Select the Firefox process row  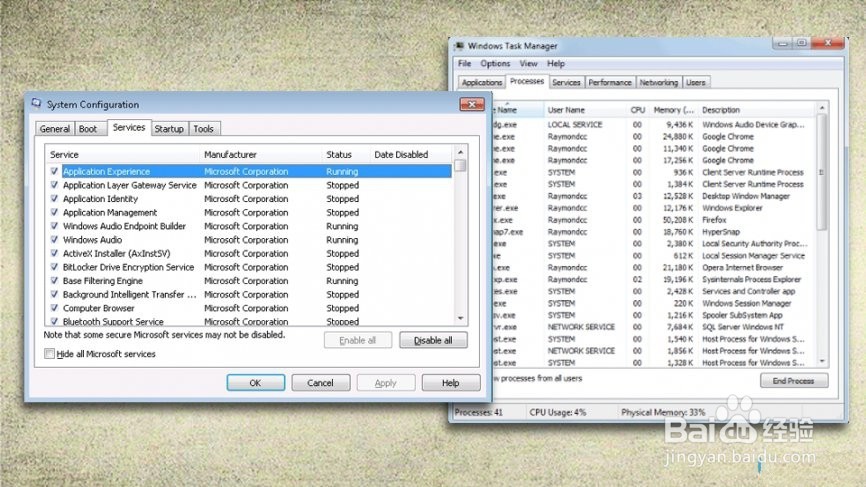tap(654, 220)
